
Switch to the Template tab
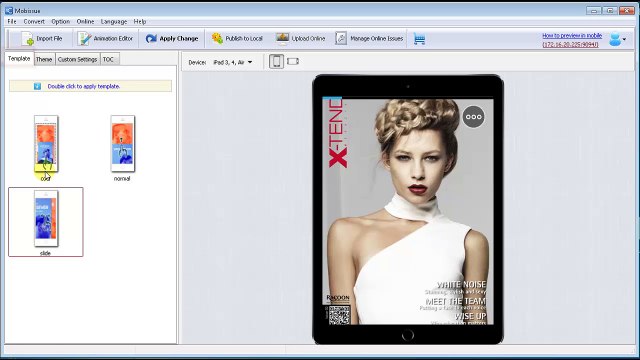pos(19,58)
